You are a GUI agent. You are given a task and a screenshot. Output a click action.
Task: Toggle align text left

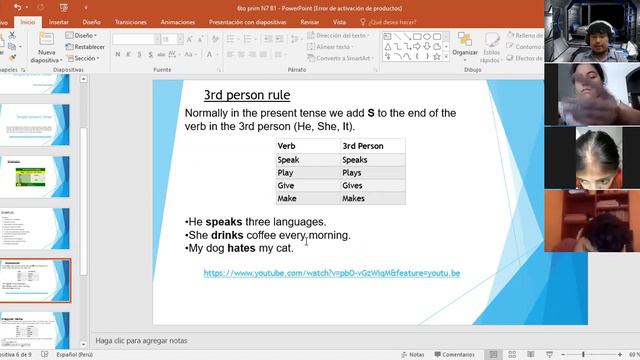point(231,54)
